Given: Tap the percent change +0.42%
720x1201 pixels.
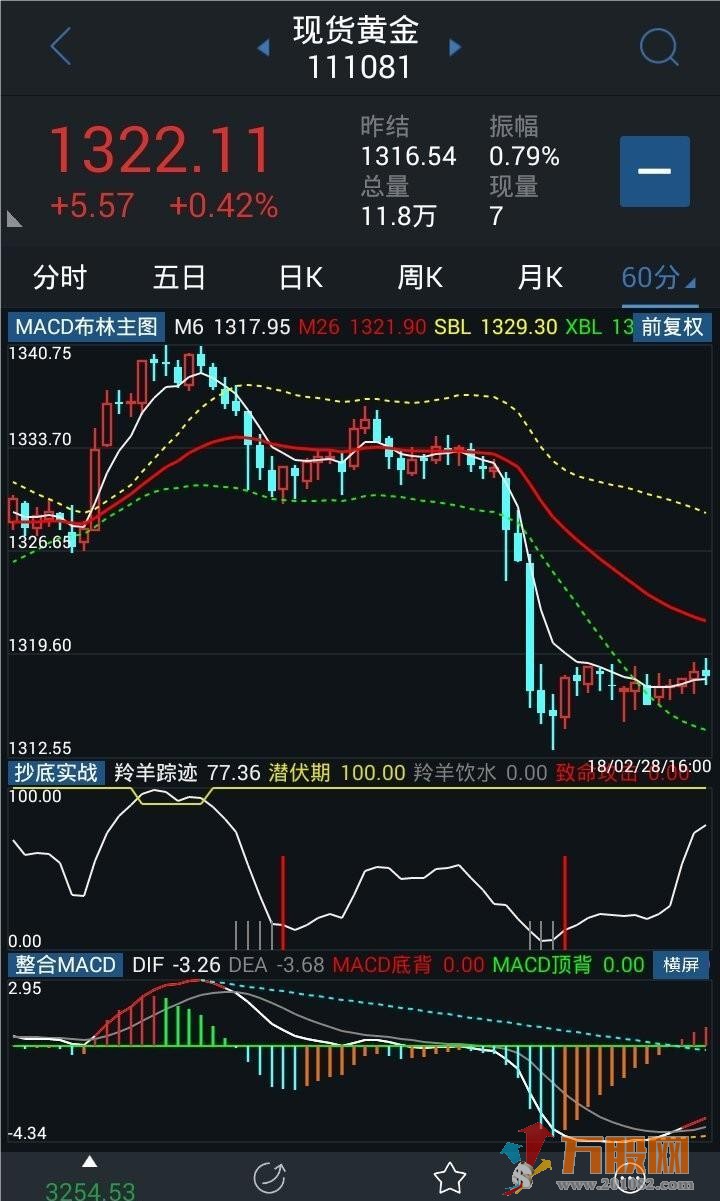Looking at the screenshot, I should click(x=223, y=206).
